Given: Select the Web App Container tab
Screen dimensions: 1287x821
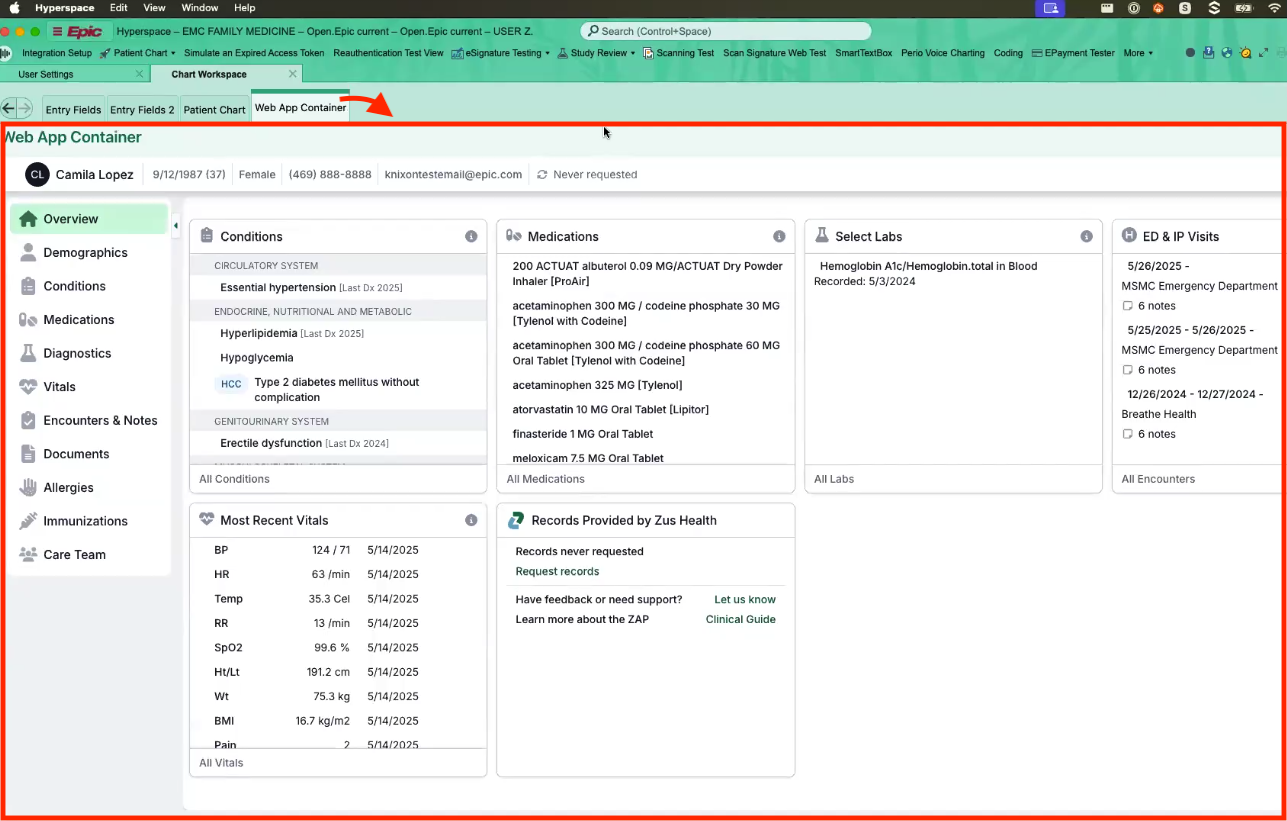Looking at the screenshot, I should tap(300, 108).
